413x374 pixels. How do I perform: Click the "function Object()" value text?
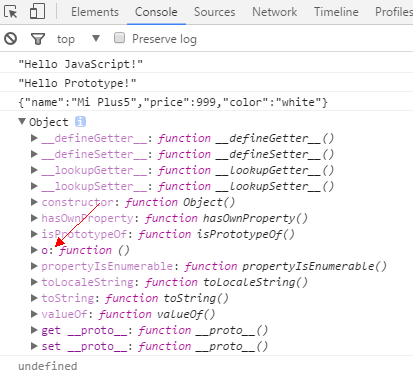click(x=180, y=202)
